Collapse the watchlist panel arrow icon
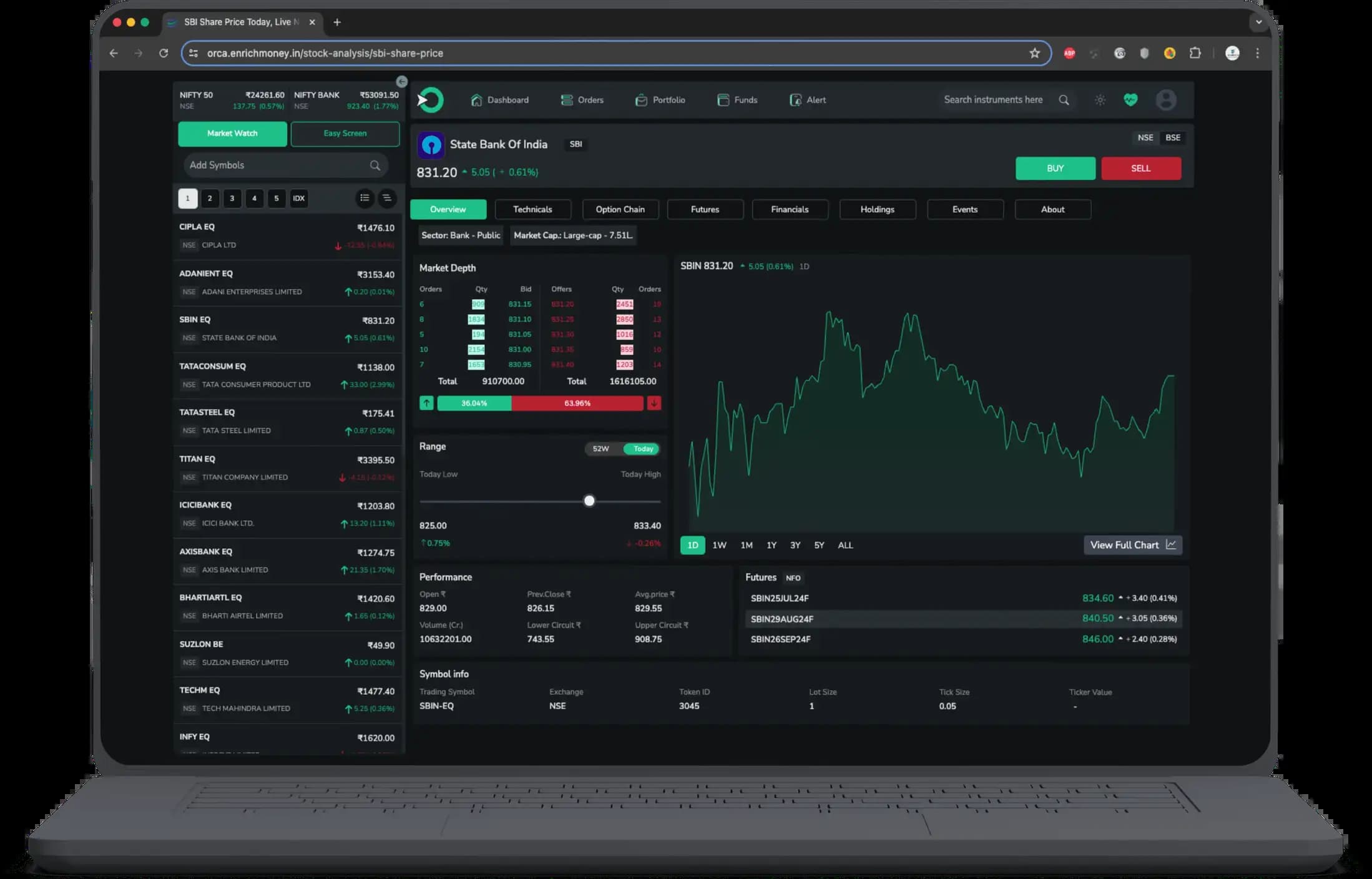1372x879 pixels. pos(401,82)
